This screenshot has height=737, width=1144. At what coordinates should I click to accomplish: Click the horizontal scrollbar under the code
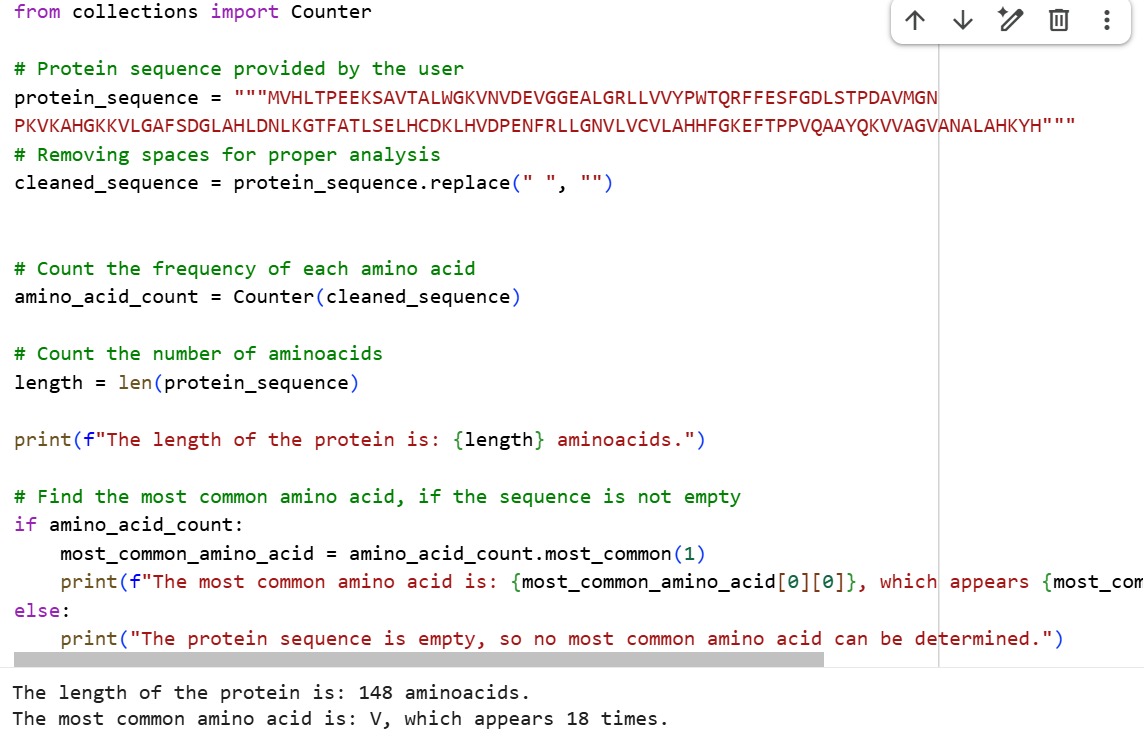tap(418, 660)
